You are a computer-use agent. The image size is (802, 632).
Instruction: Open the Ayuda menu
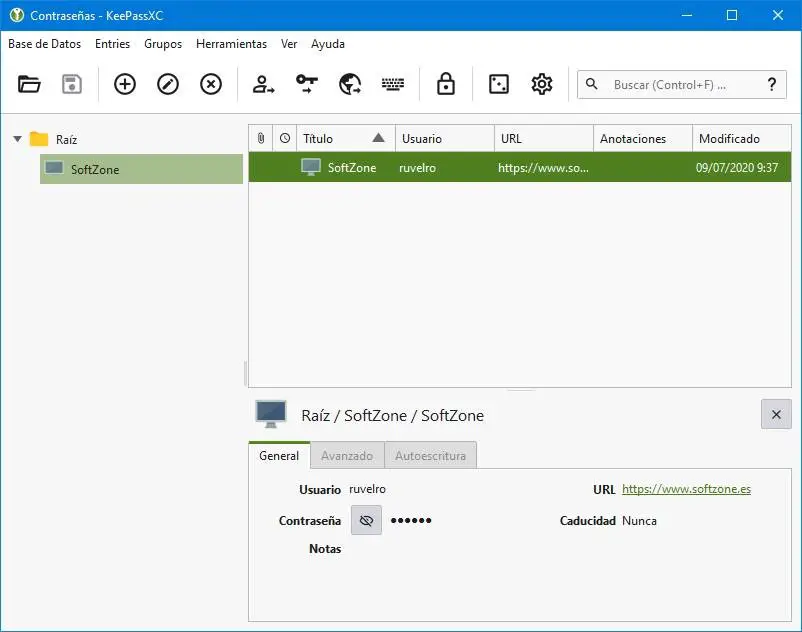[328, 44]
